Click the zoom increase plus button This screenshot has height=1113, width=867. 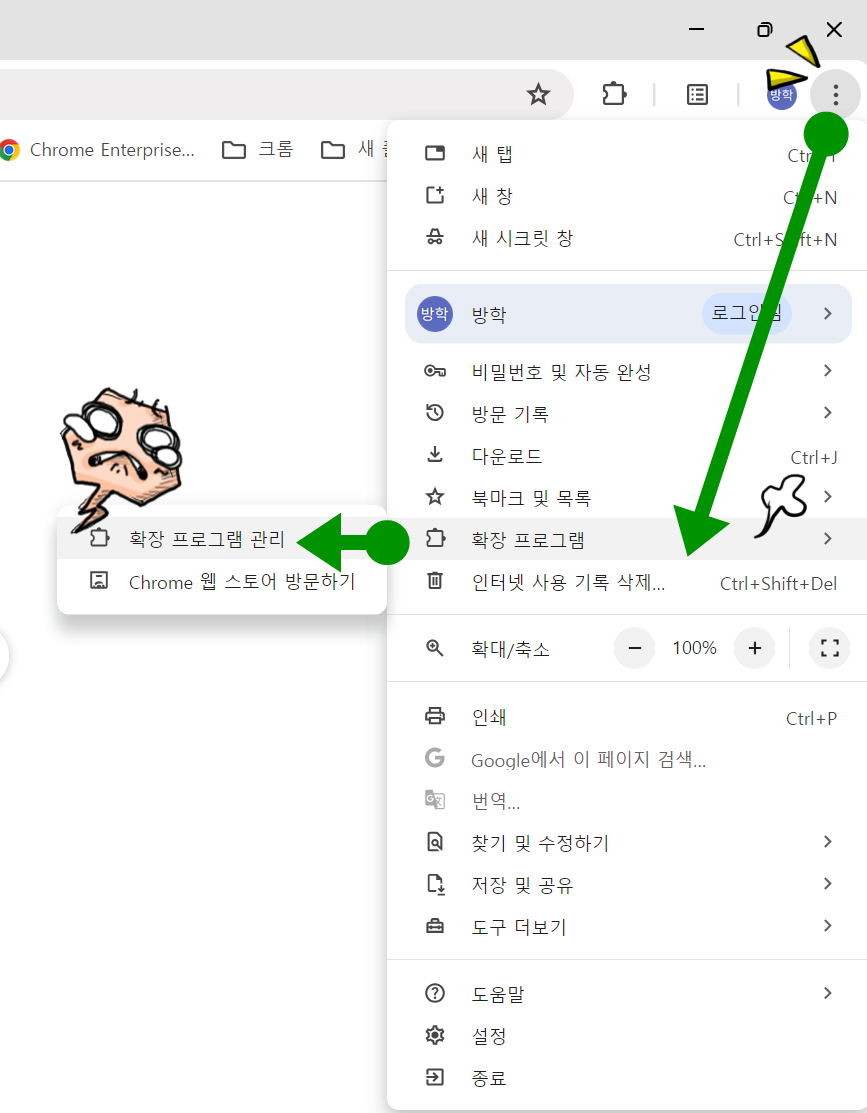pyautogui.click(x=754, y=648)
